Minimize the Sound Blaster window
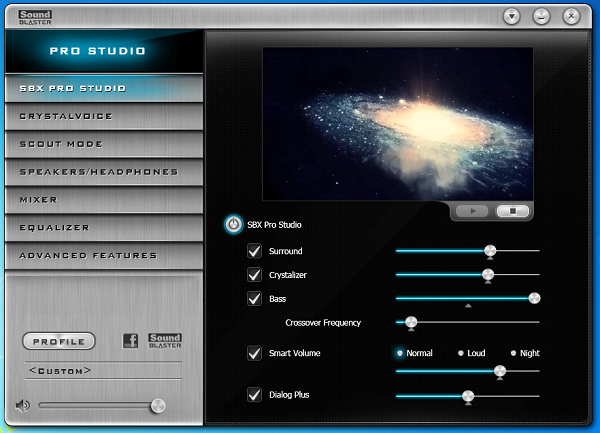Screen dimensions: 600x433 tap(541, 16)
